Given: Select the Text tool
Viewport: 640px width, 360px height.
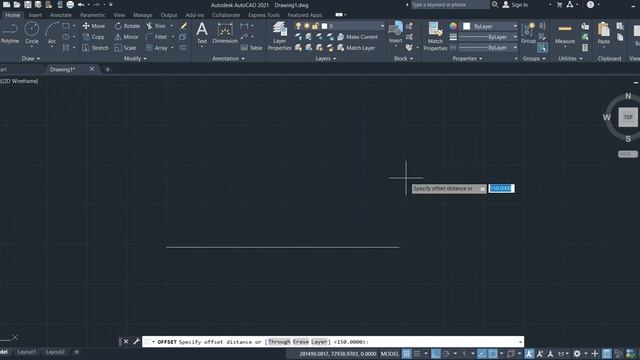Looking at the screenshot, I should (x=202, y=33).
